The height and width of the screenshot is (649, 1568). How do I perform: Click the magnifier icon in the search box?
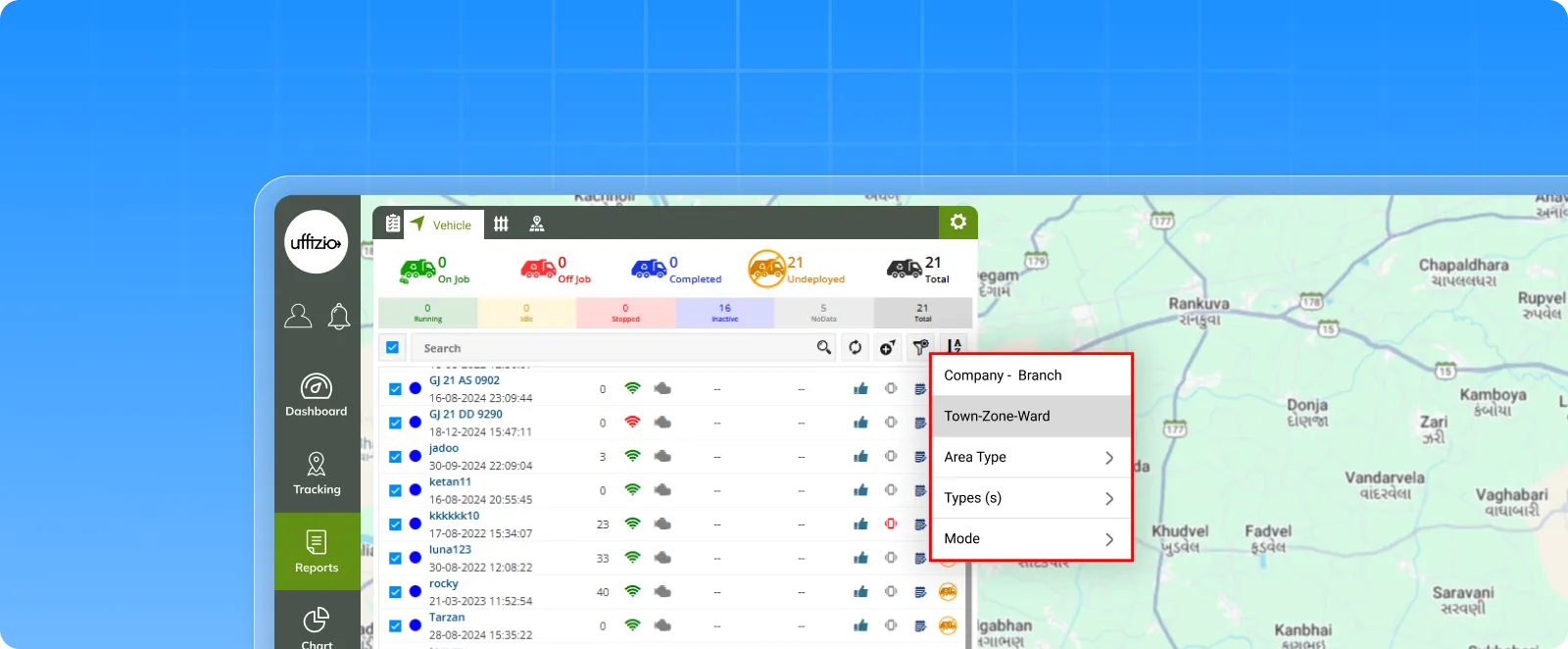tap(823, 348)
